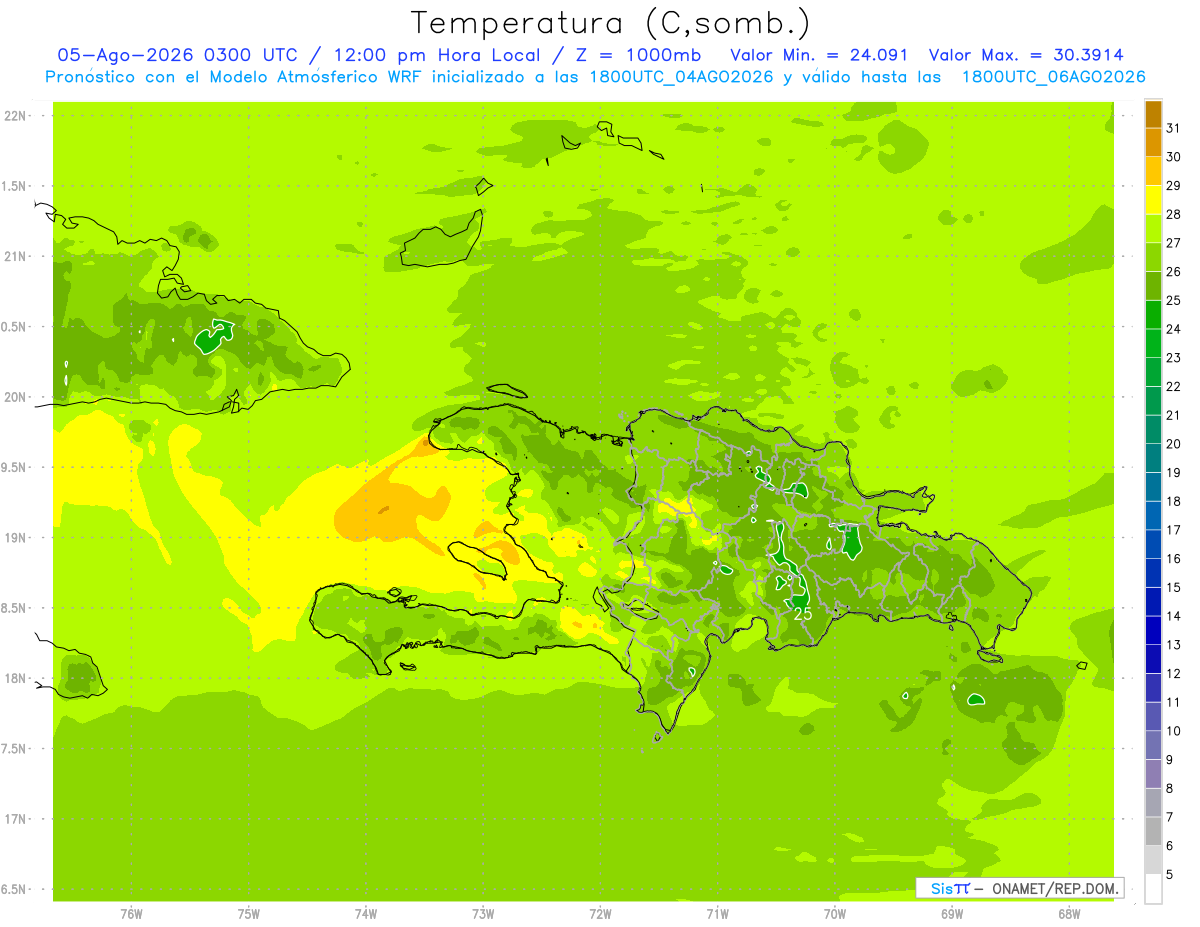Image resolution: width=1200 pixels, height=927 pixels.
Task: Click the color bar value '27'
Action: (x=1174, y=243)
